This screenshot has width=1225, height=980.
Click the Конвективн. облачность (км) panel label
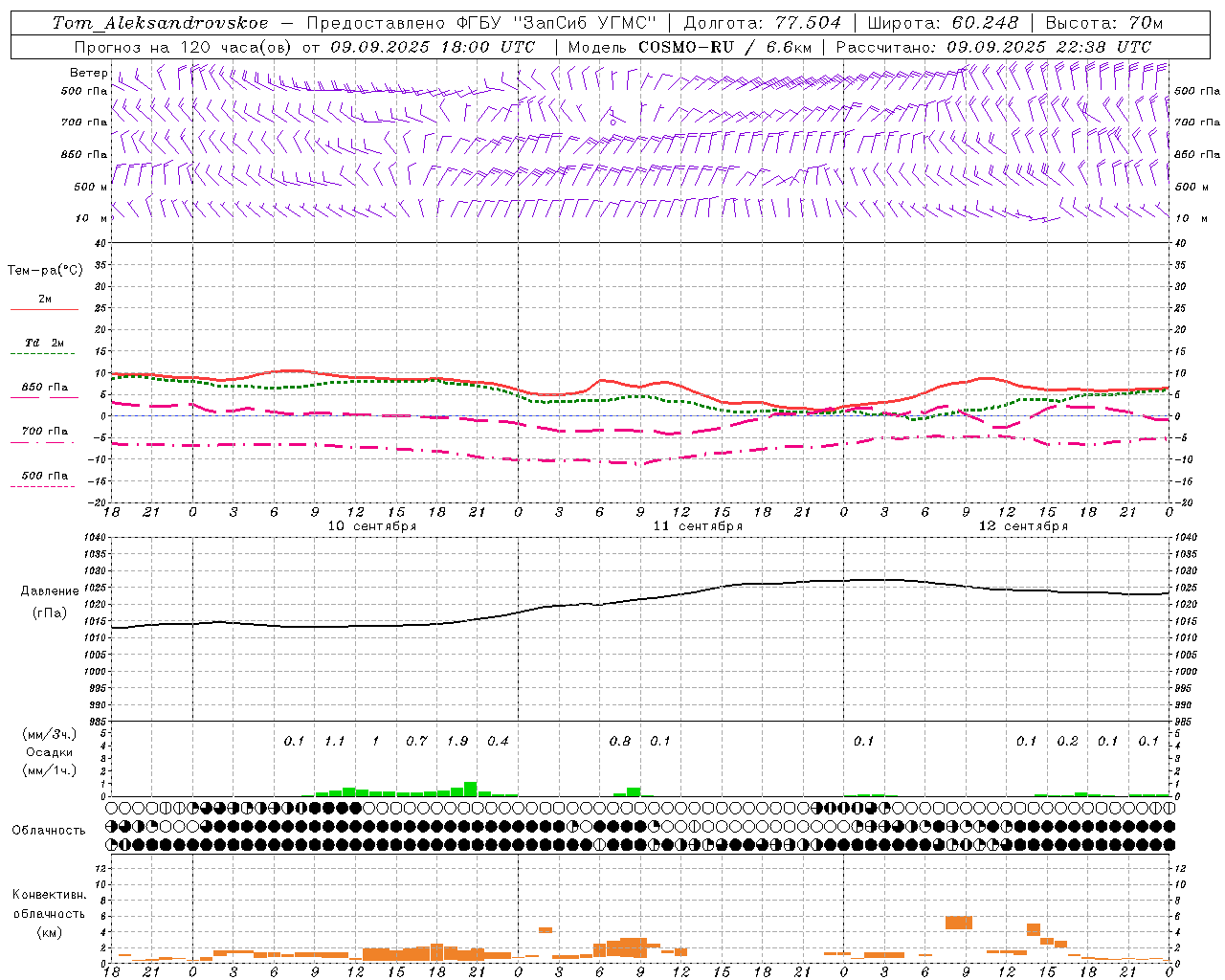coord(49,913)
